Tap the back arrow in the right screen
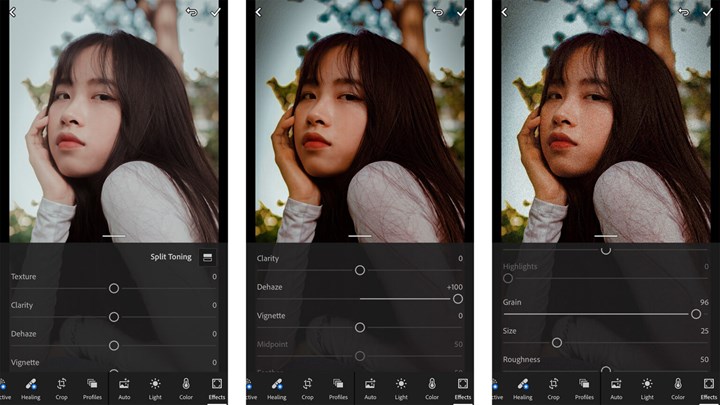 pyautogui.click(x=505, y=12)
